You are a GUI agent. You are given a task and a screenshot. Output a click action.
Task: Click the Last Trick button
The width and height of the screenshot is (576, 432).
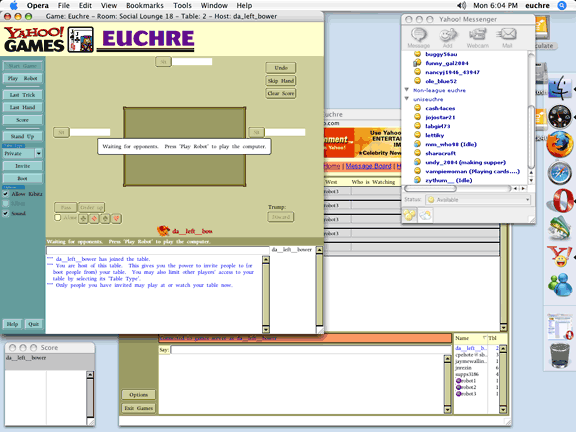point(22,95)
